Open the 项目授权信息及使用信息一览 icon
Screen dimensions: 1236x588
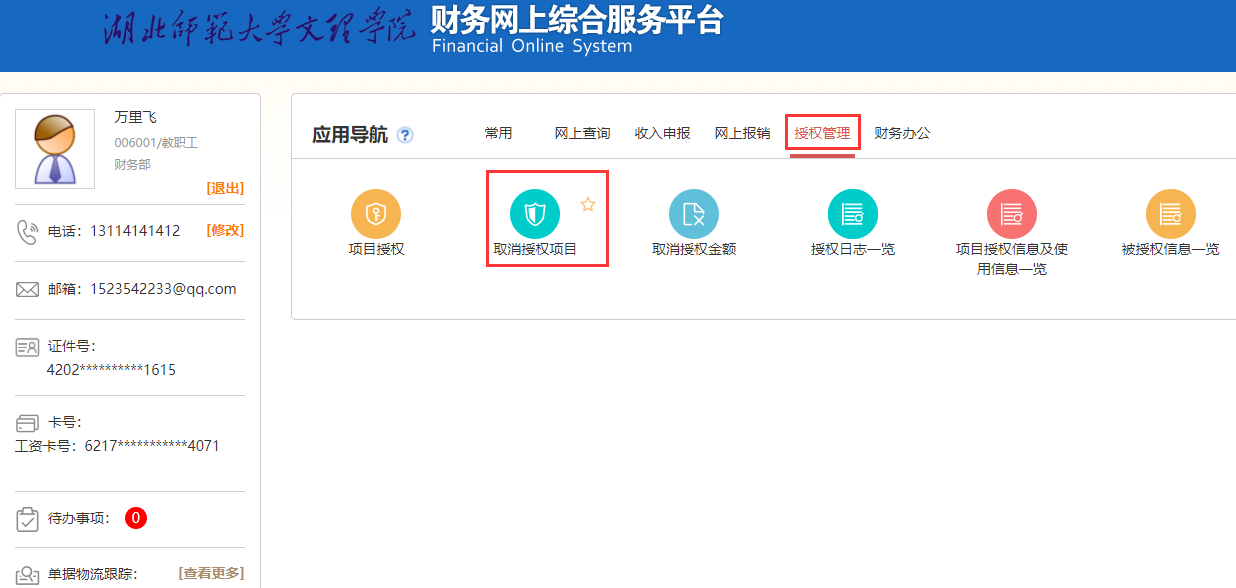click(x=1012, y=214)
